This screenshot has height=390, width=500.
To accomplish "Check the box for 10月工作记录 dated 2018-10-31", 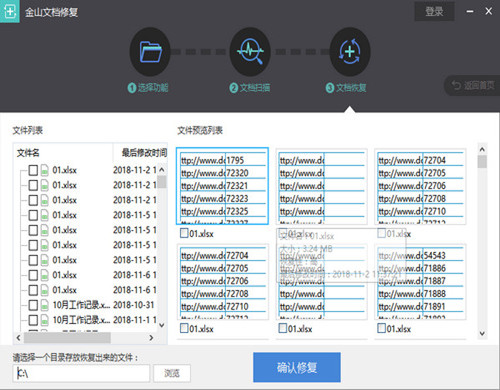I will (33, 305).
